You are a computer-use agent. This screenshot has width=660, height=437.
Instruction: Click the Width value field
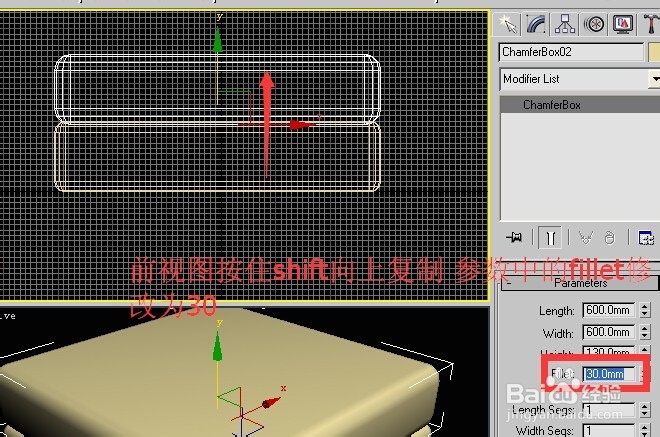tap(609, 332)
